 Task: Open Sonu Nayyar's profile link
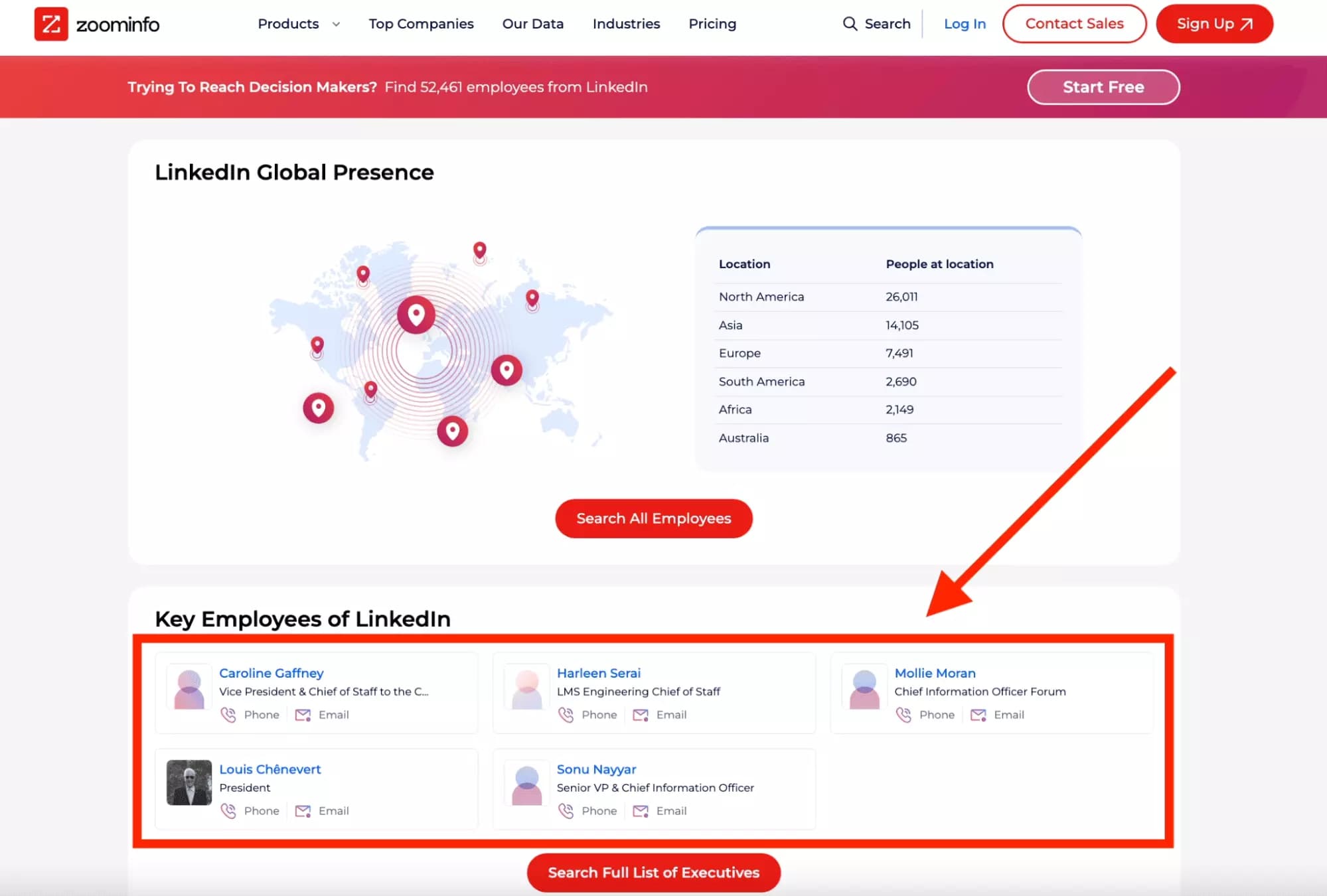(x=596, y=769)
